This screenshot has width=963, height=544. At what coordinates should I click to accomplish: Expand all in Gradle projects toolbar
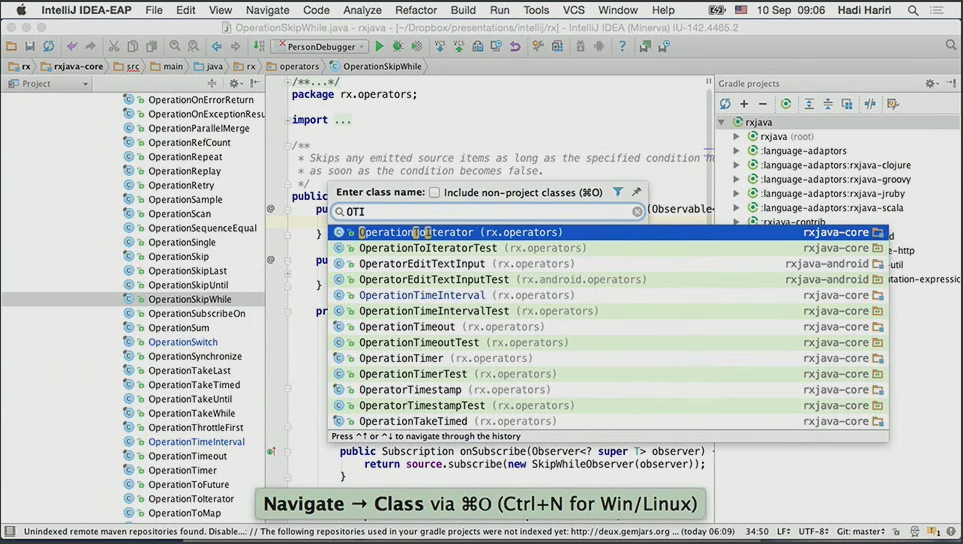(809, 104)
